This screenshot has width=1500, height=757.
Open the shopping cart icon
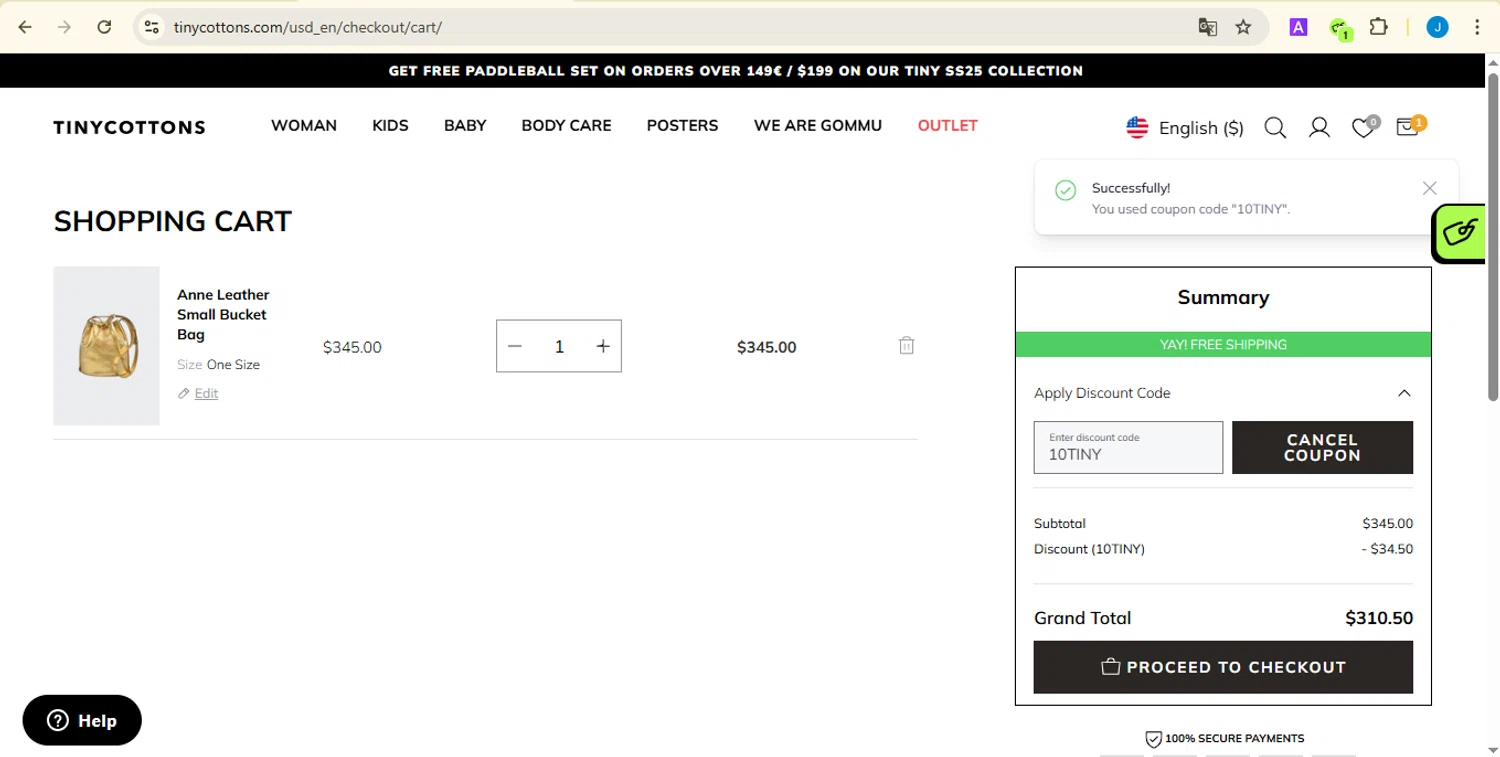point(1410,125)
